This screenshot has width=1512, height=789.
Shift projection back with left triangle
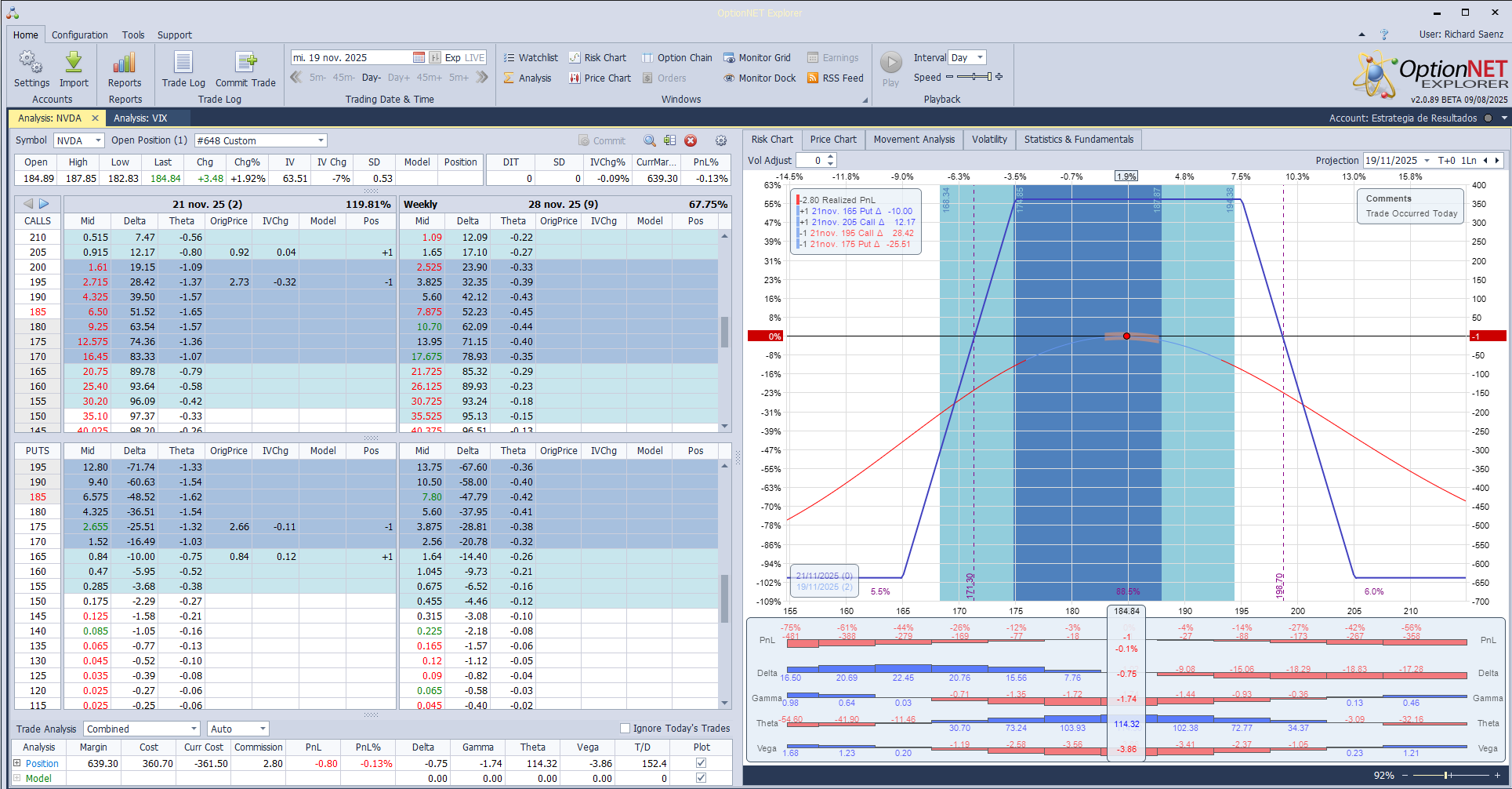(1485, 160)
